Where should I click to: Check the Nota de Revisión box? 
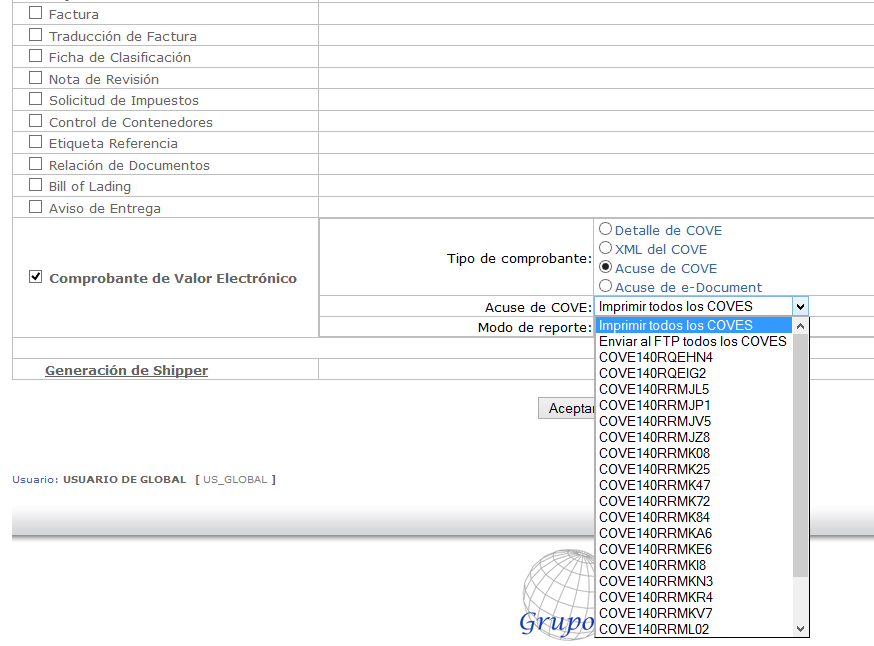[x=35, y=77]
